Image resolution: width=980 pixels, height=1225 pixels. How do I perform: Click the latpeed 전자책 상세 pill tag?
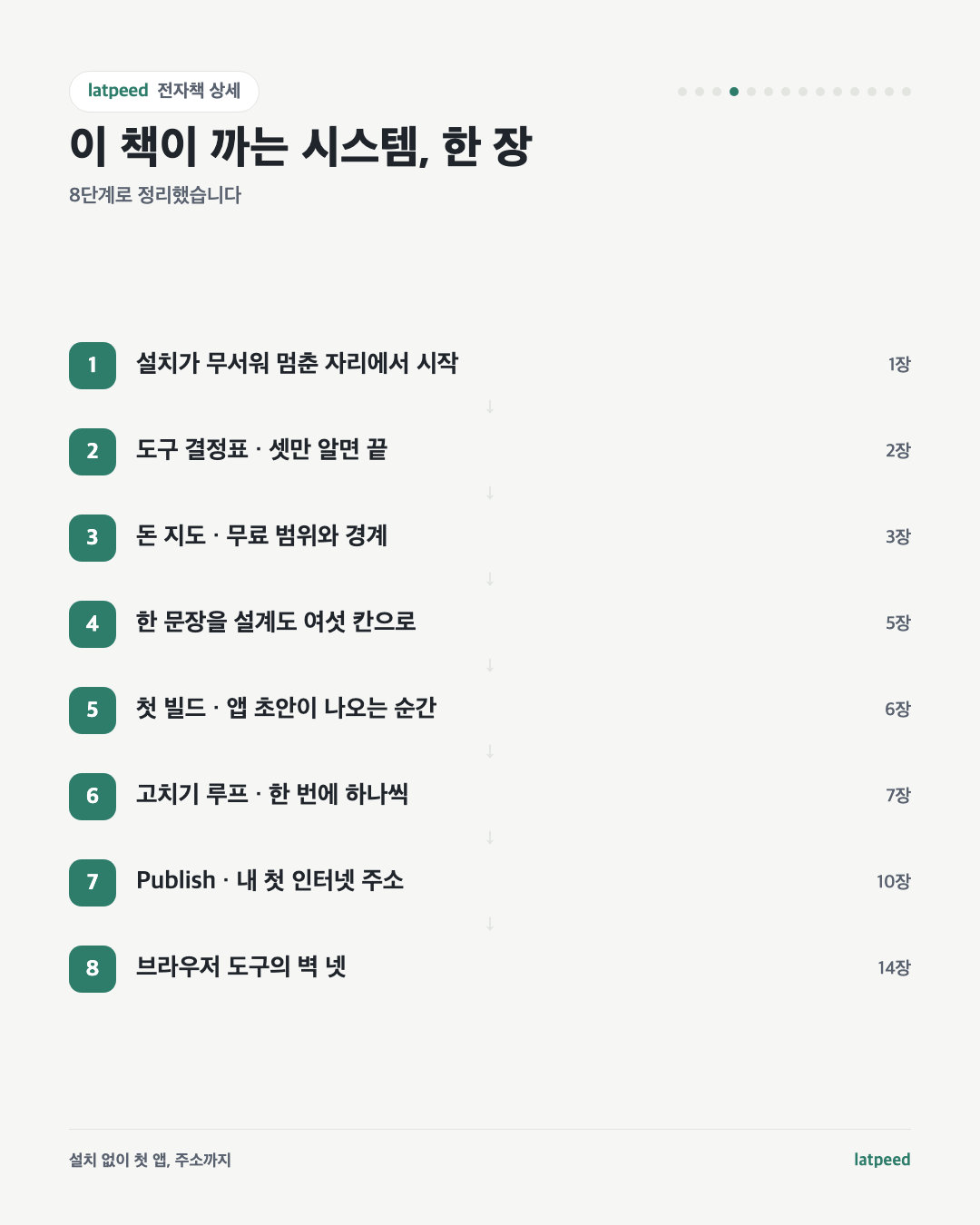pyautogui.click(x=164, y=92)
